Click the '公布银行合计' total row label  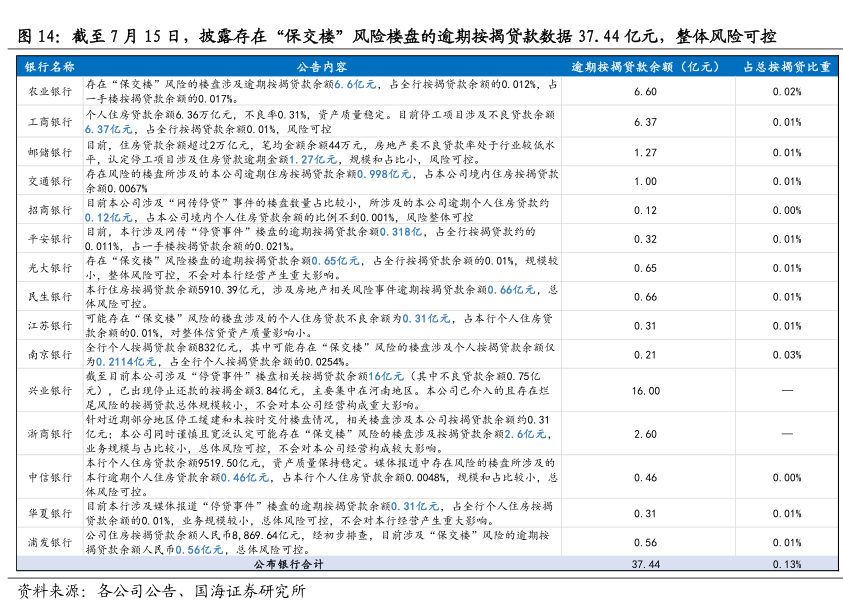[289, 564]
